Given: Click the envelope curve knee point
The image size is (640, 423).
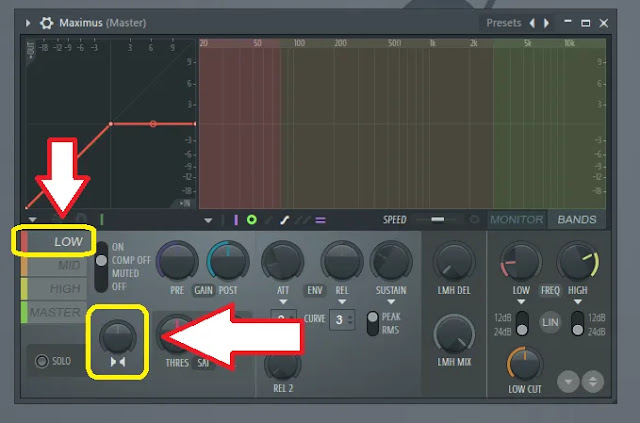Looking at the screenshot, I should (111, 124).
